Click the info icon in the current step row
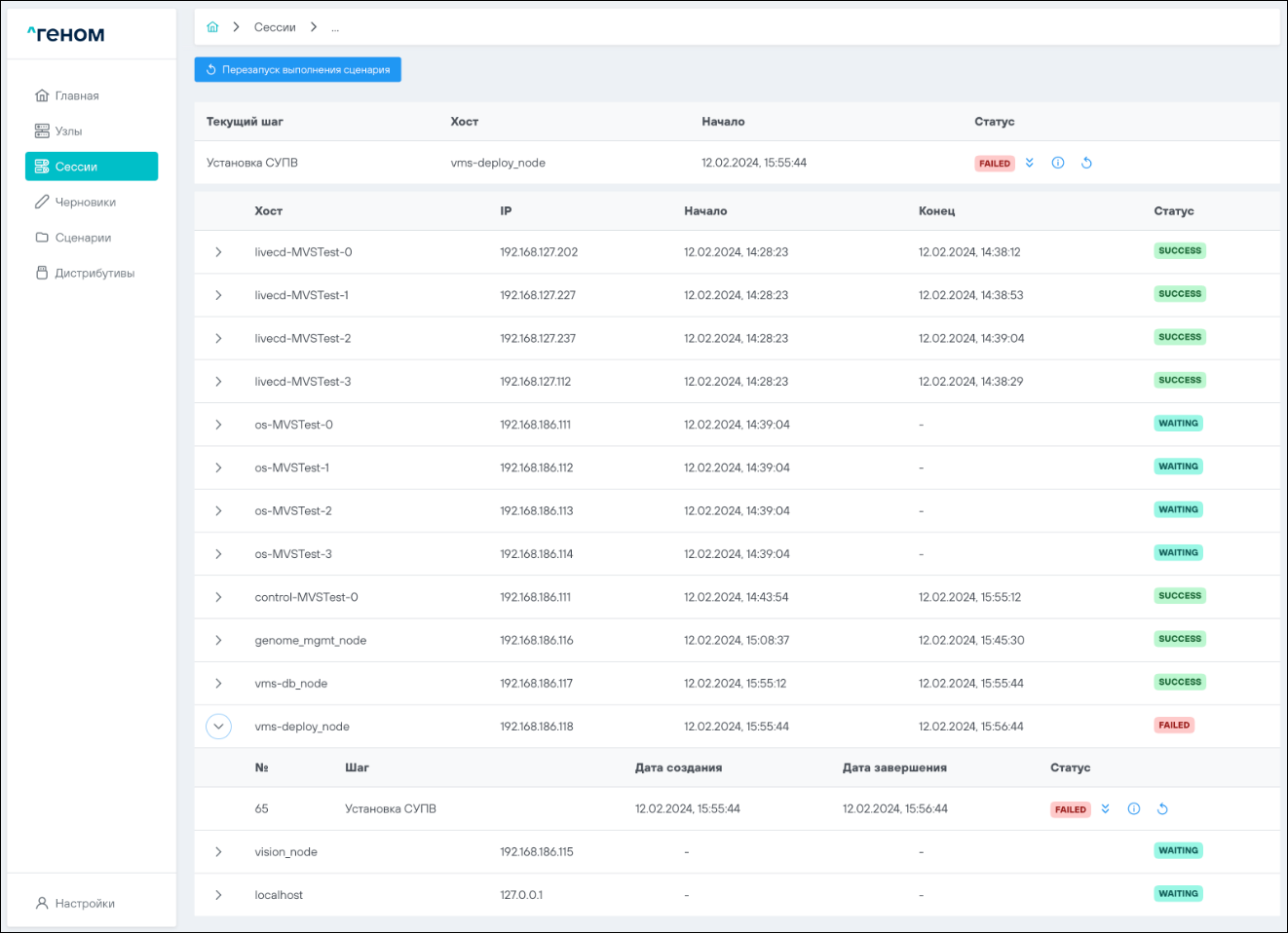Image resolution: width=1288 pixels, height=934 pixels. (1057, 164)
